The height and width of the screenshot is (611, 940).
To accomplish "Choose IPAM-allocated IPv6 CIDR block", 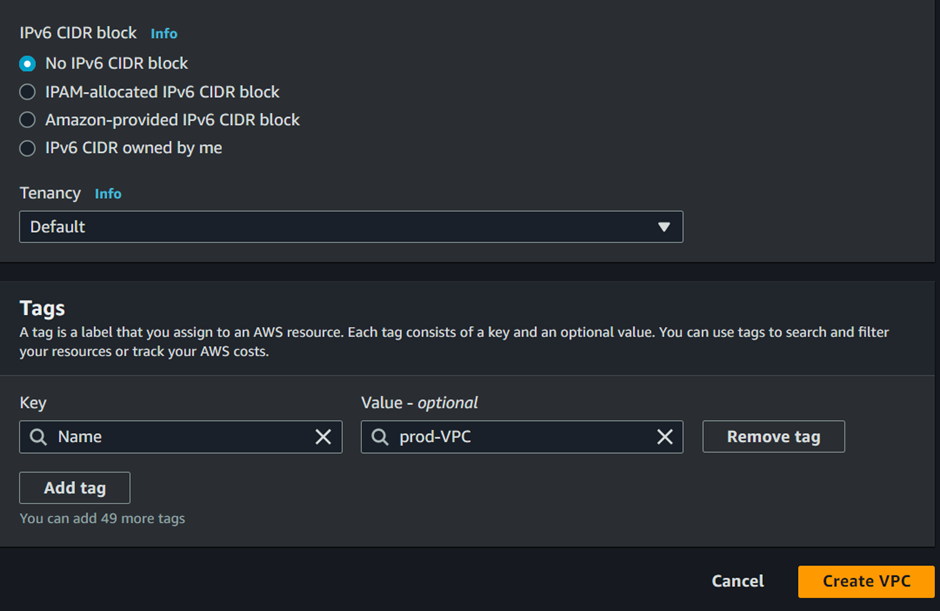I will pos(28,92).
